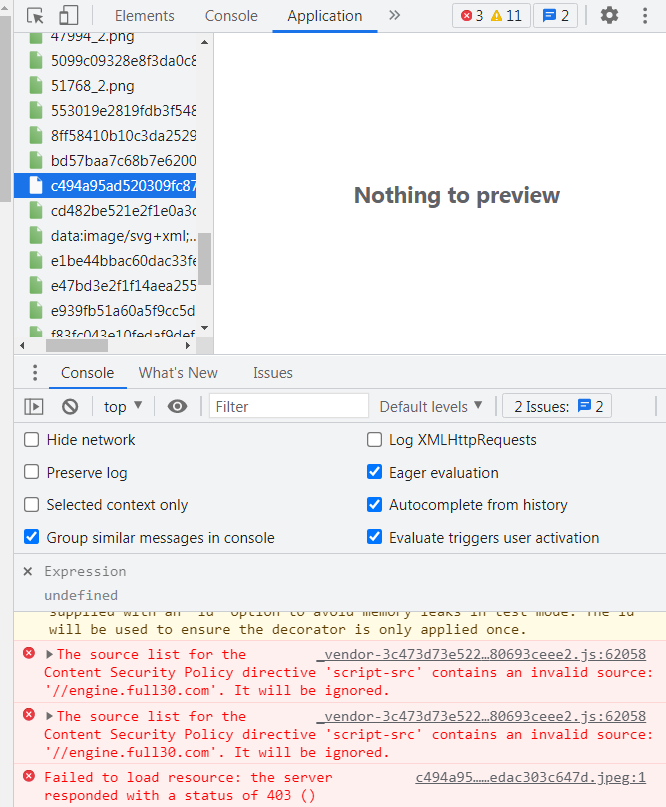This screenshot has height=807, width=666.
Task: Open the three-dot customize DevTools menu
Action: (645, 15)
